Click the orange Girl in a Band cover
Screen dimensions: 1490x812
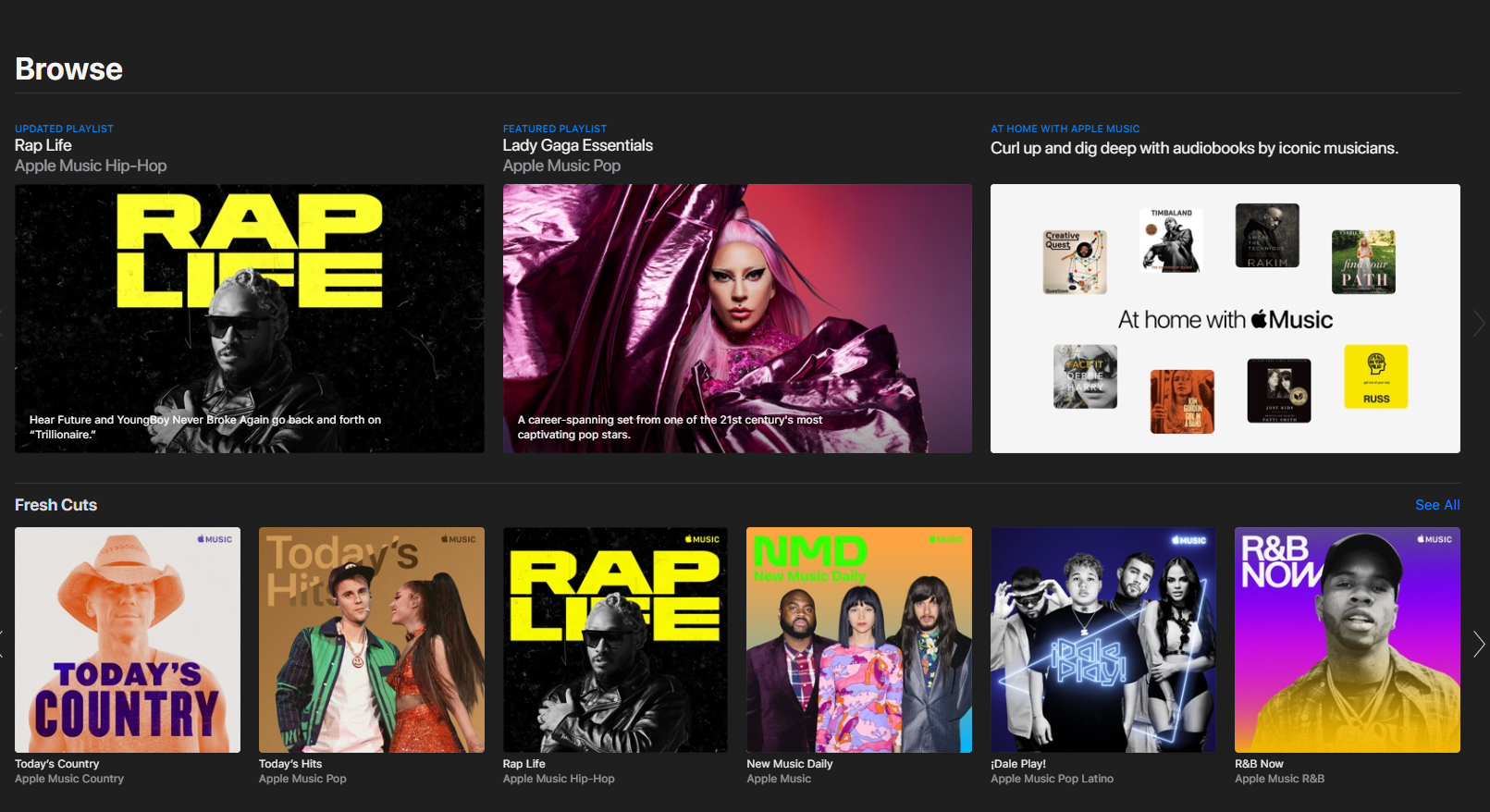pos(1182,401)
